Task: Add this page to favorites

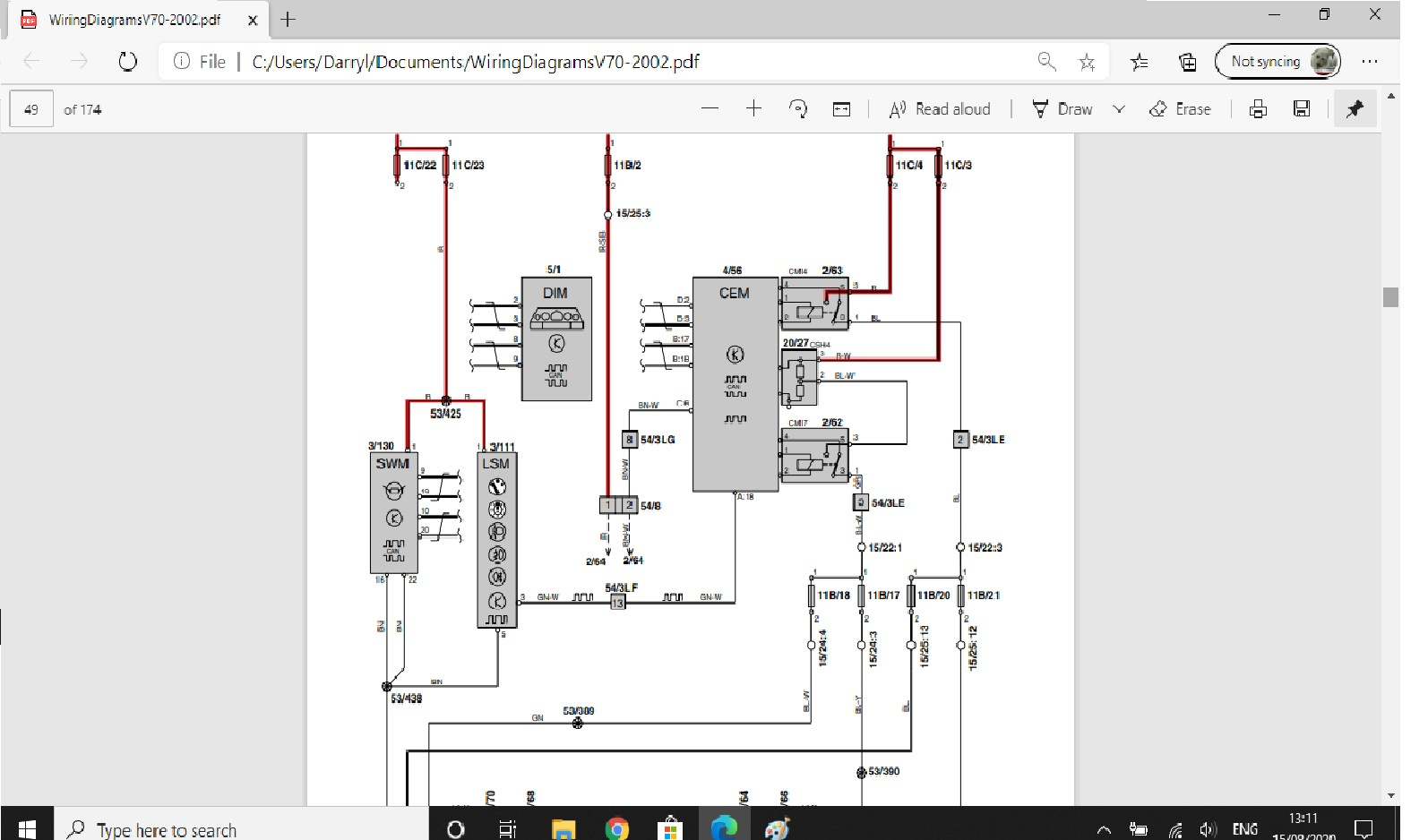Action: pyautogui.click(x=1087, y=62)
